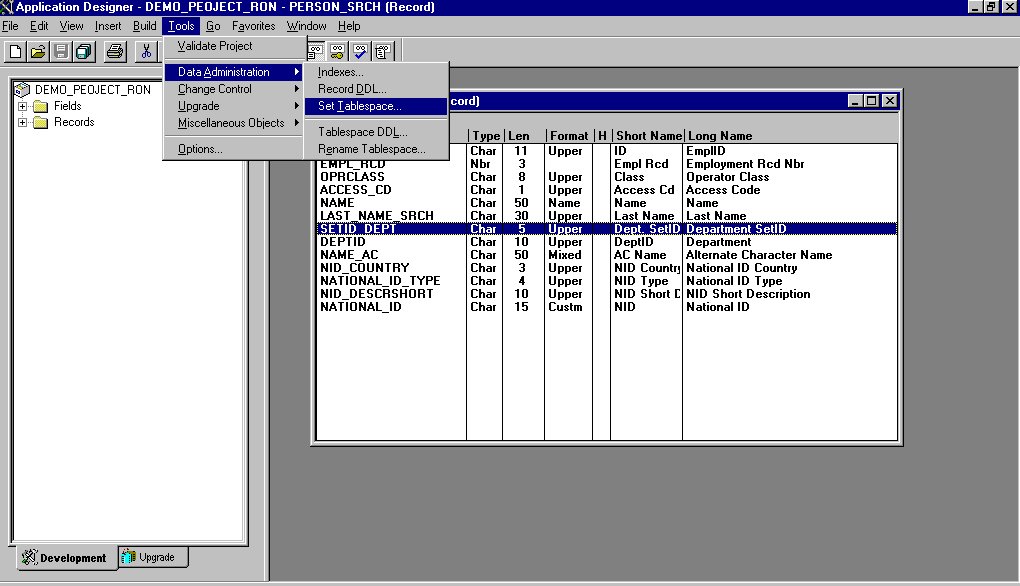1020x586 pixels.
Task: Open the Favorites menu
Action: [253, 26]
